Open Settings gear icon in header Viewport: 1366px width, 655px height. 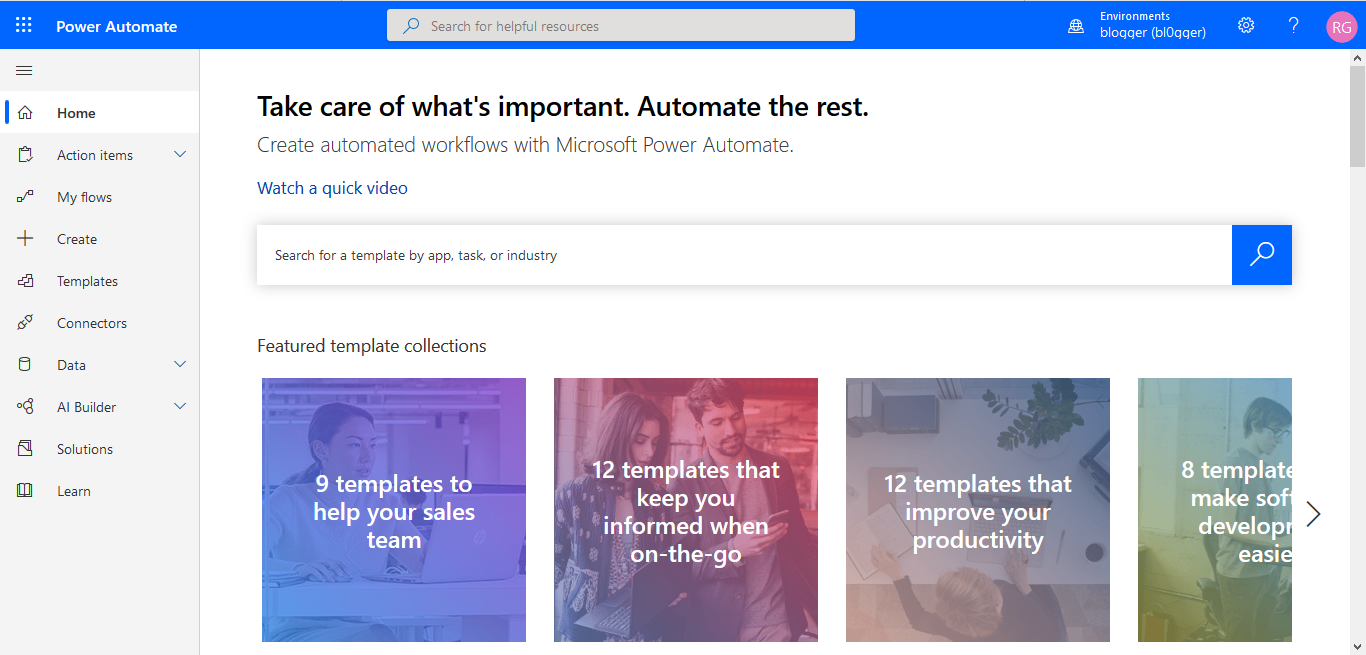tap(1246, 25)
